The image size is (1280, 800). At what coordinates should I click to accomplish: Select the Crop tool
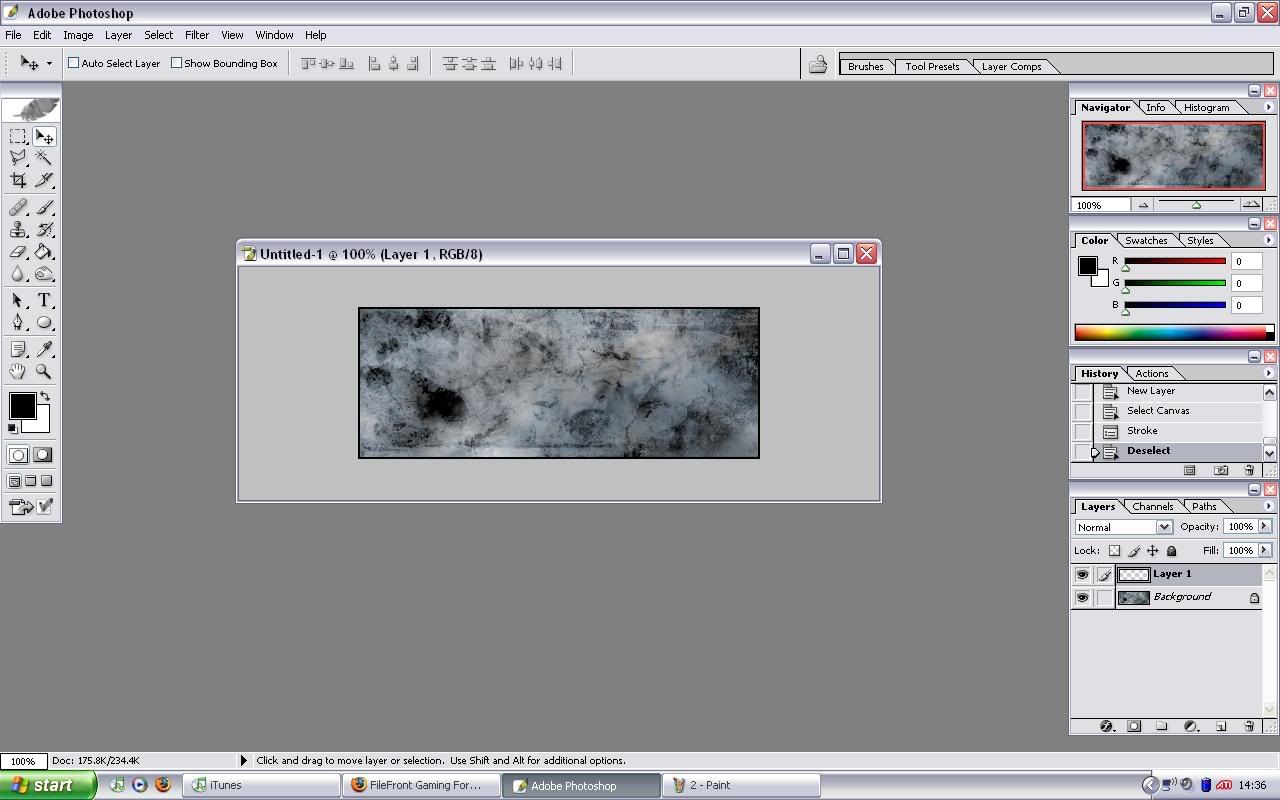point(18,181)
